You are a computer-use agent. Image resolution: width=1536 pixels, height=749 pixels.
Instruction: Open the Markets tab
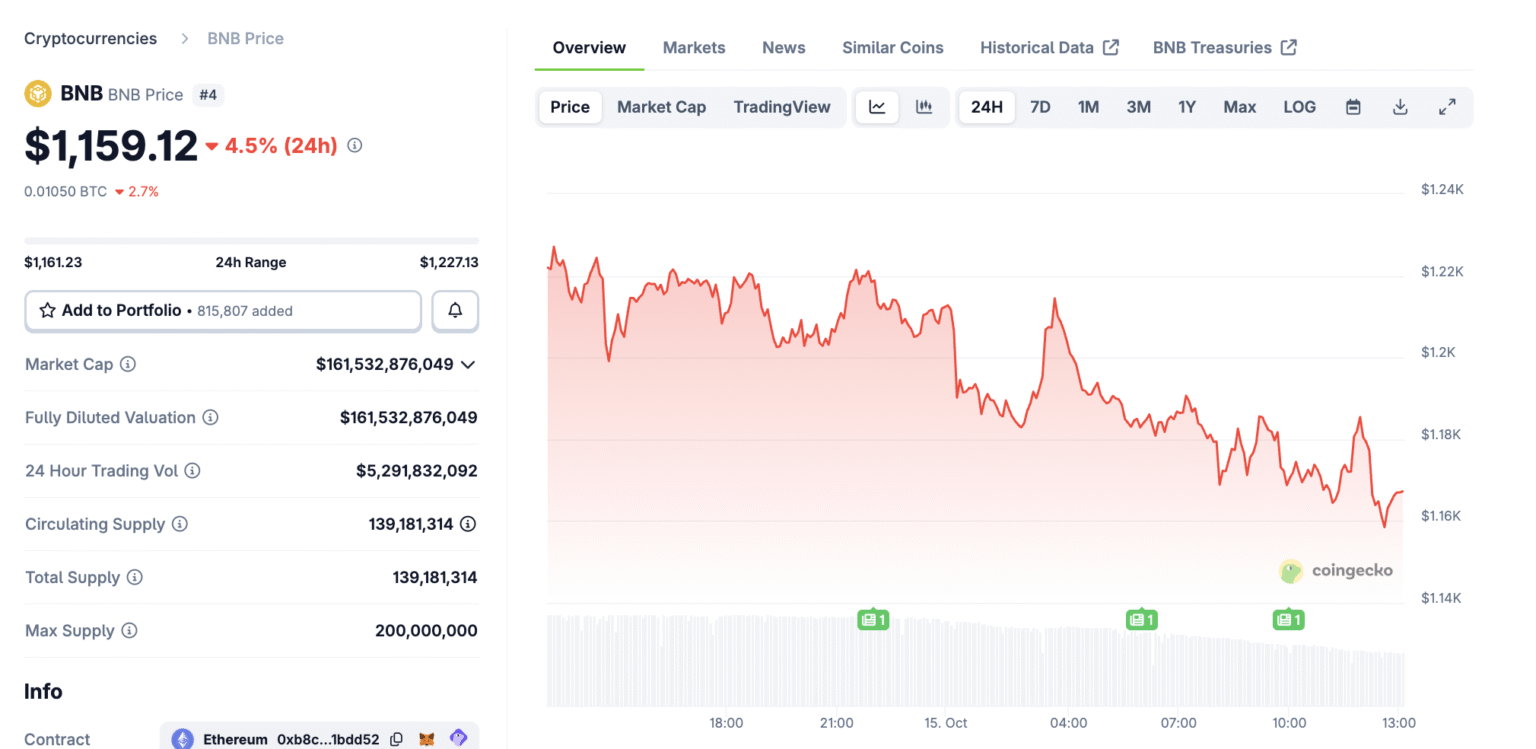pyautogui.click(x=694, y=47)
